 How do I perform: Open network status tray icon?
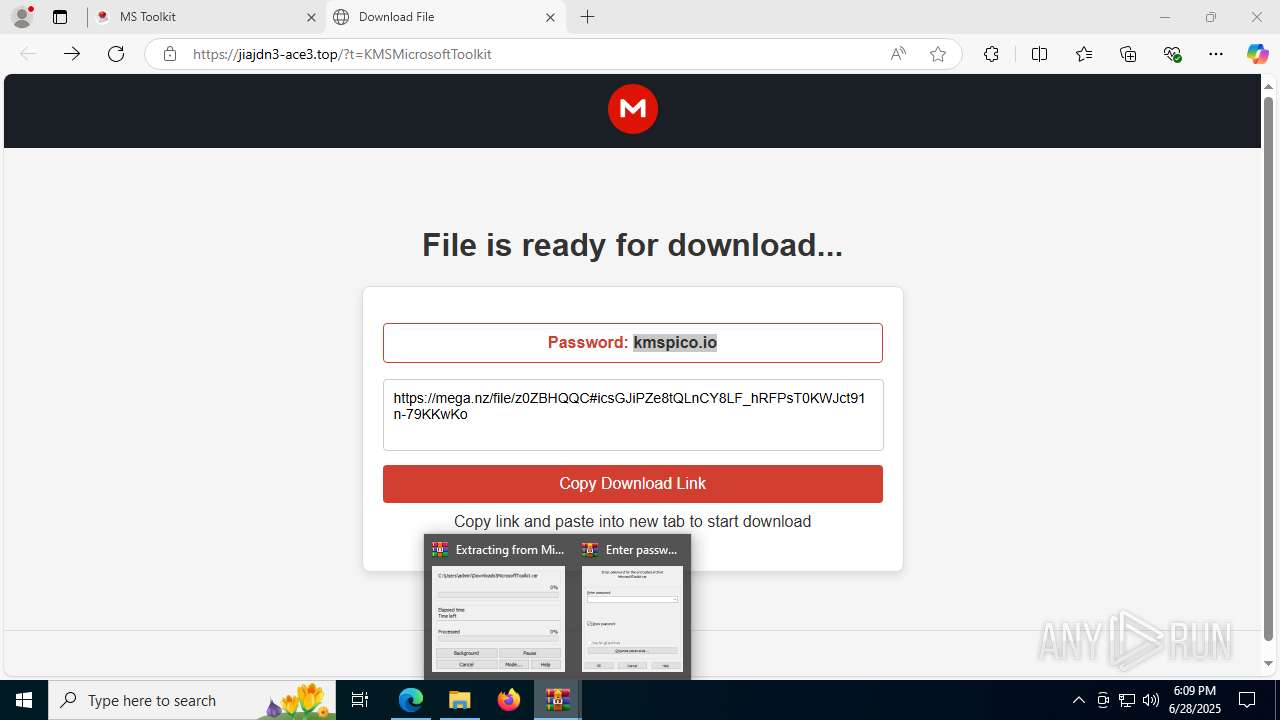pos(1127,700)
